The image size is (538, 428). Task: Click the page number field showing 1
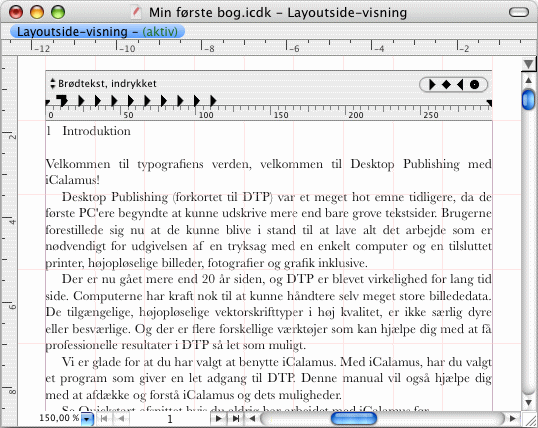pos(169,419)
